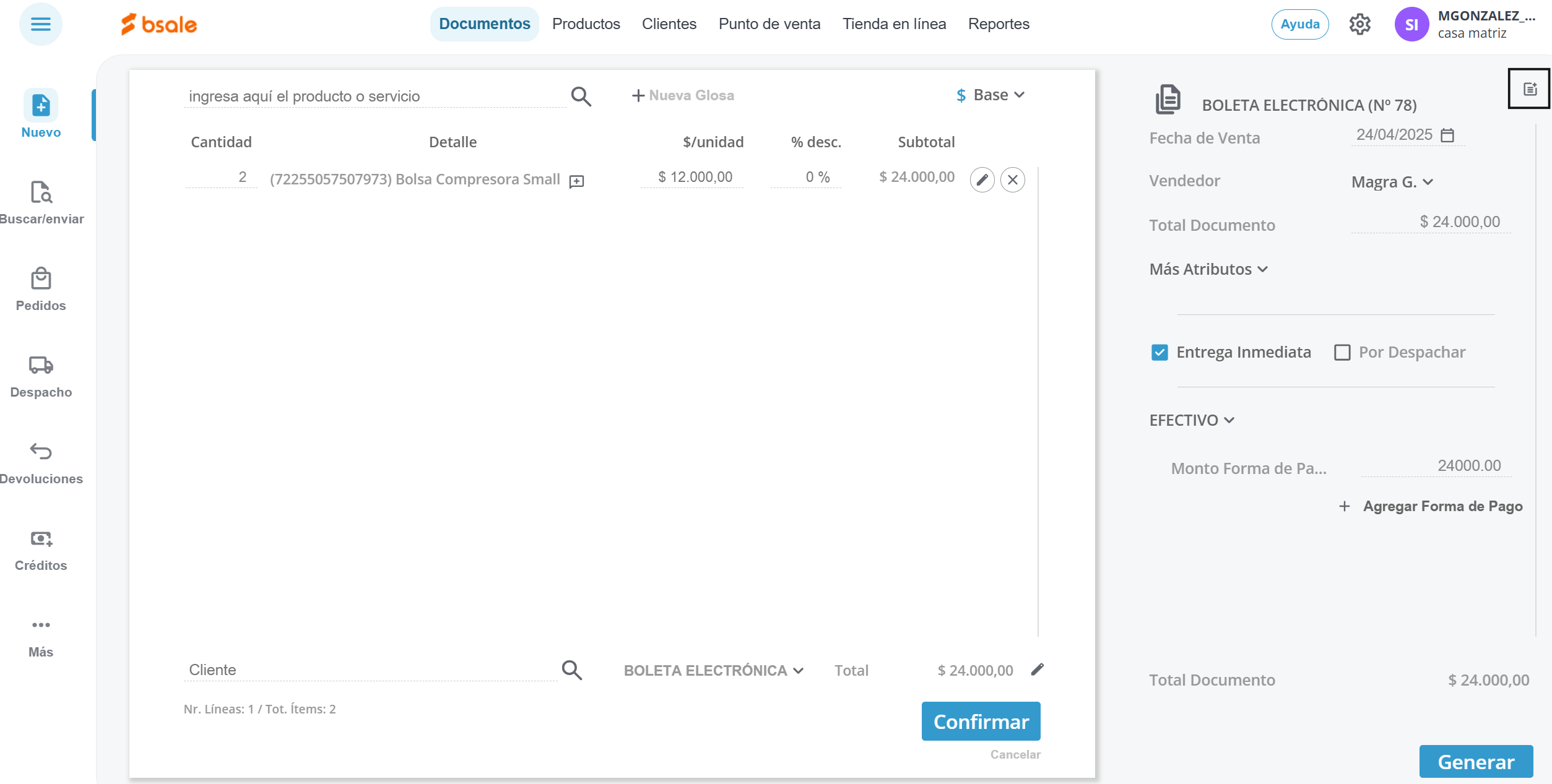Screen dimensions: 1552x784
Task: Edit the Bolsa Compresora Small line item
Action: (x=982, y=180)
